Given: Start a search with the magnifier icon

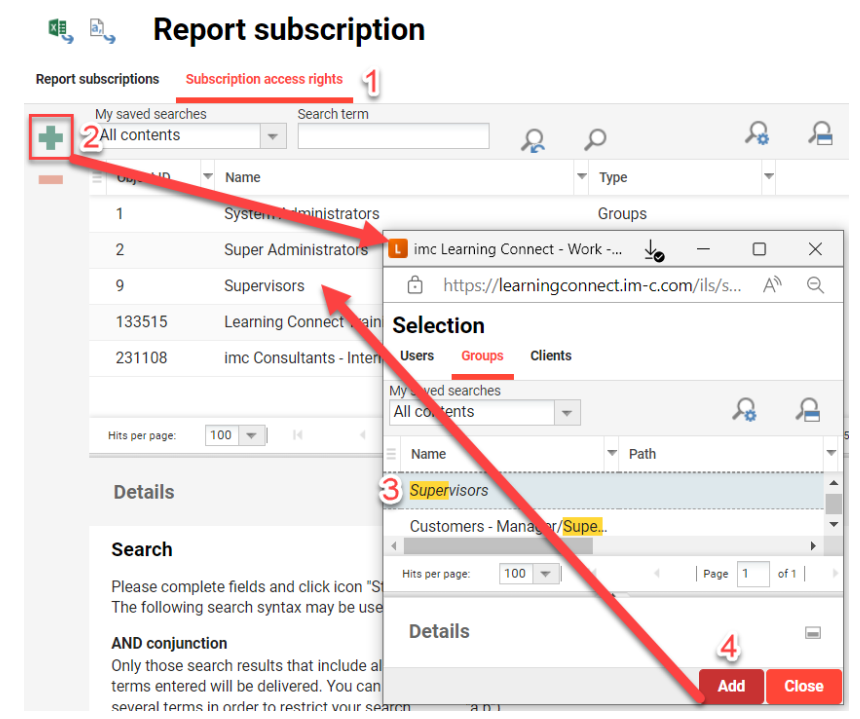Looking at the screenshot, I should coord(594,138).
